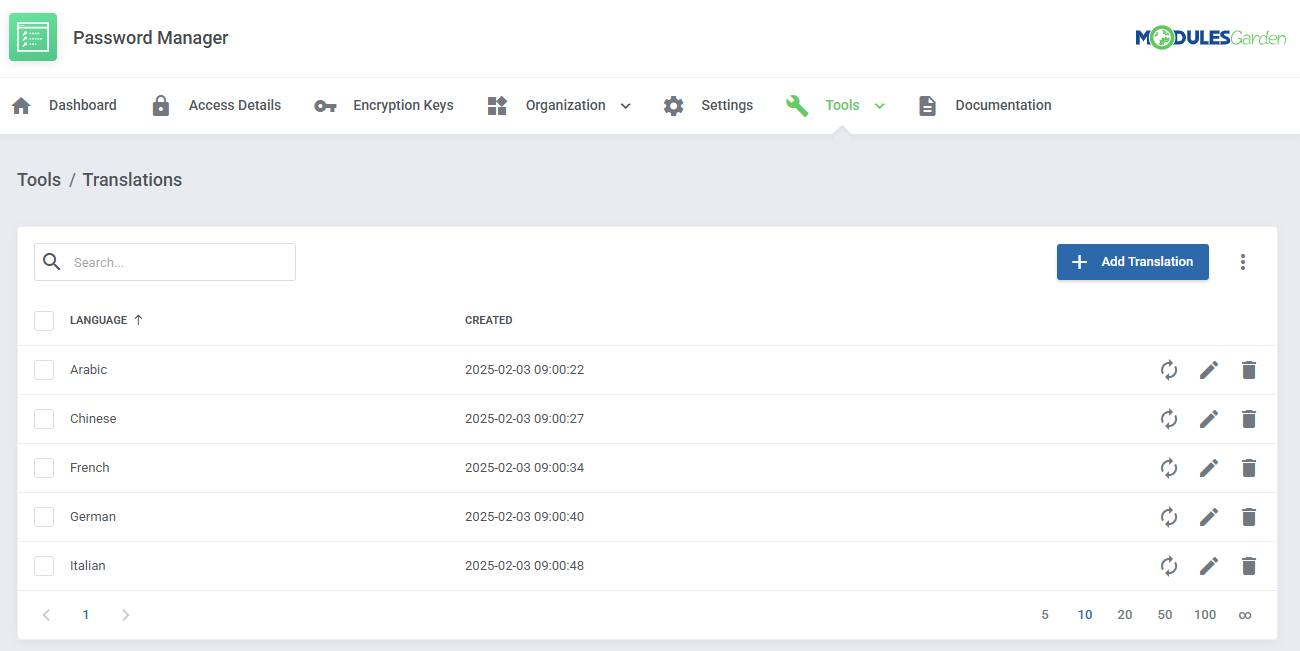Screen dimensions: 1300x651
Task: Show 5 entries per page
Action: [x=1045, y=615]
